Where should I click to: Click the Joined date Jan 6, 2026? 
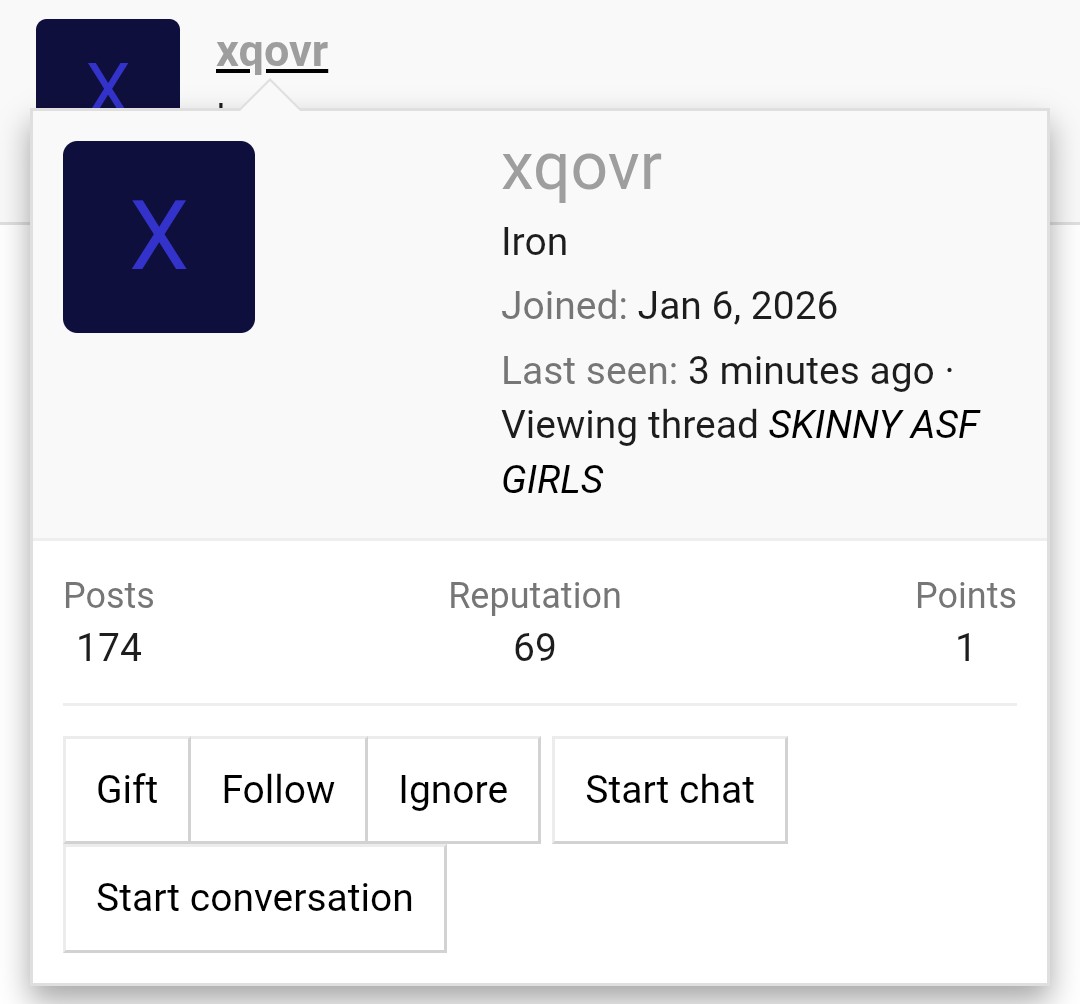[737, 306]
